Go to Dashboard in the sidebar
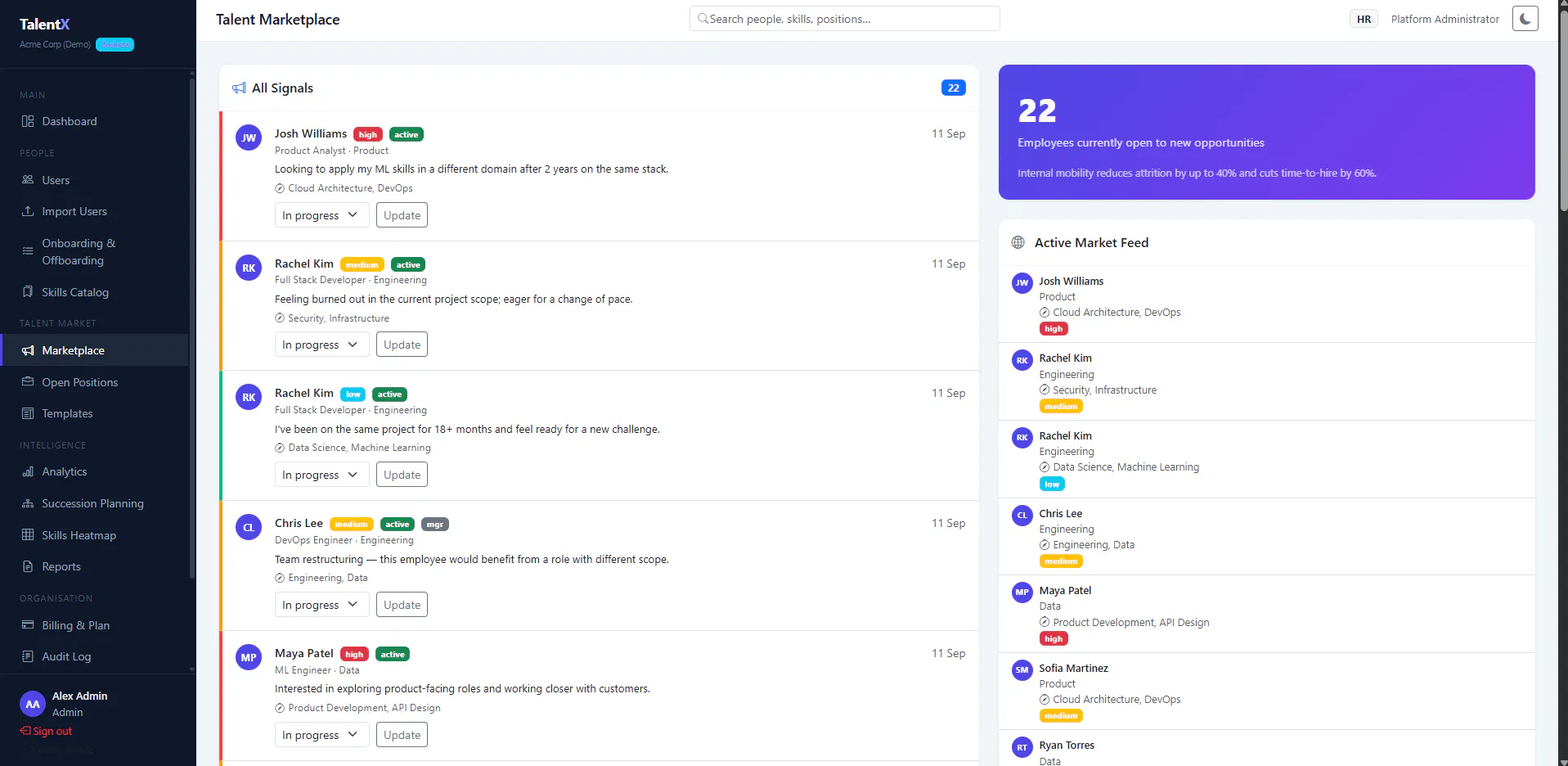The width and height of the screenshot is (1568, 766). tap(94, 121)
